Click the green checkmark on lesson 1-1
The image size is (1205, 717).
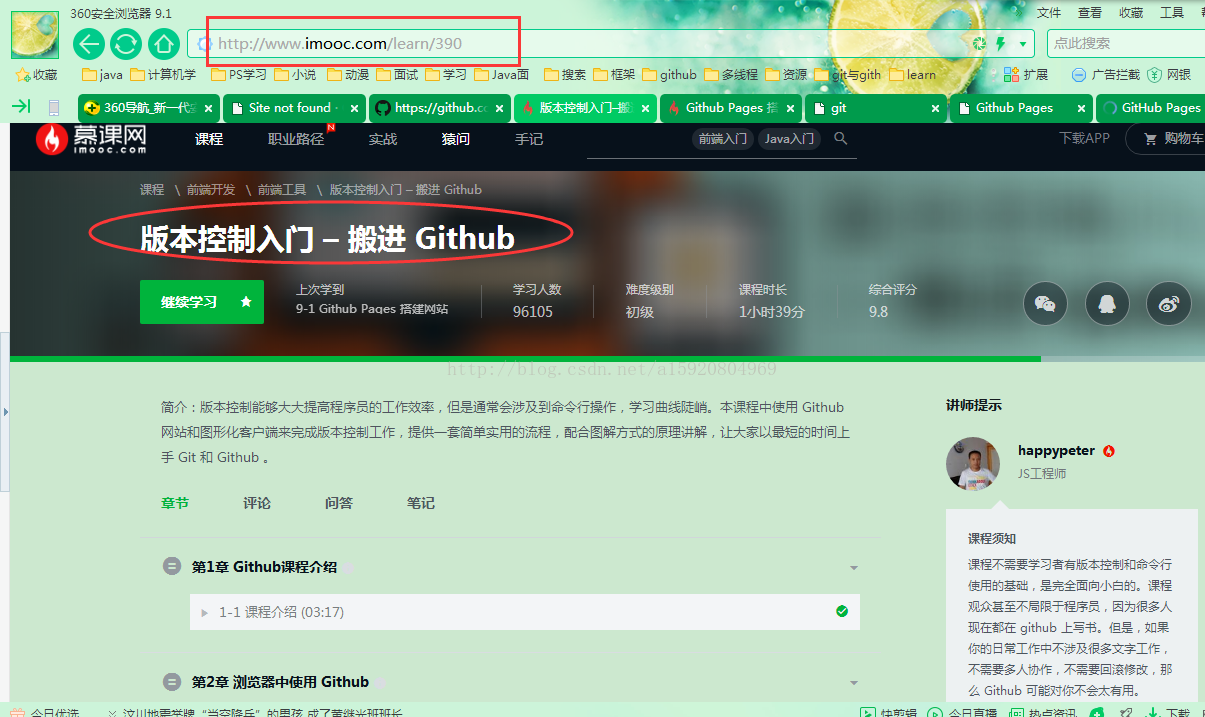click(x=842, y=611)
